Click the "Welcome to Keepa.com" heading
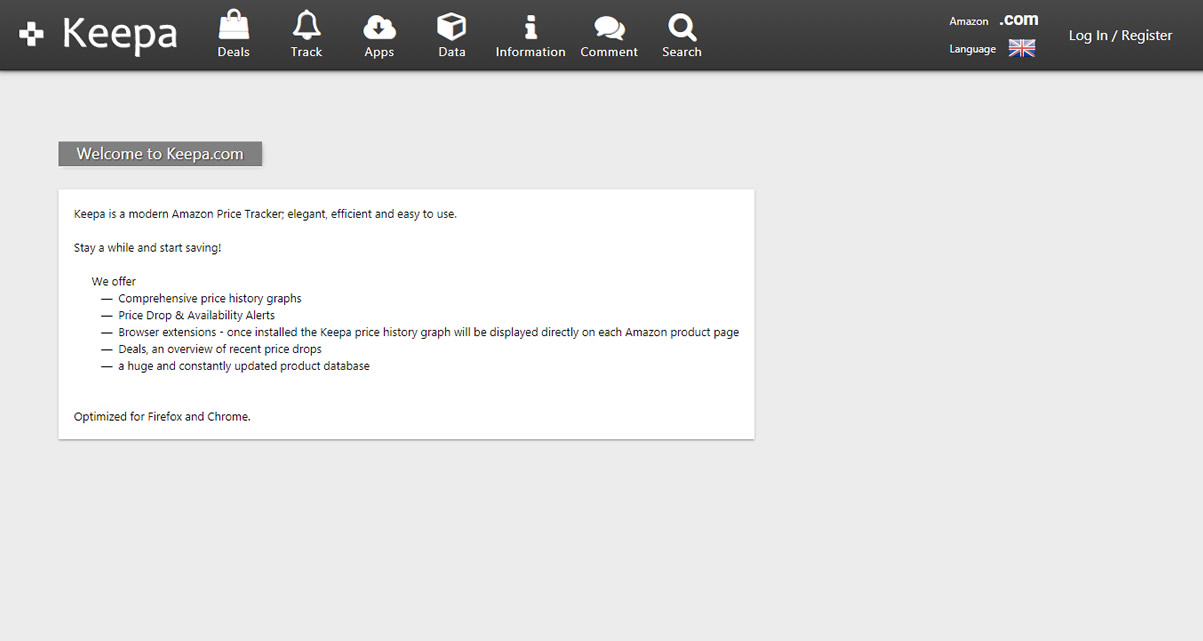1203x641 pixels. tap(160, 154)
